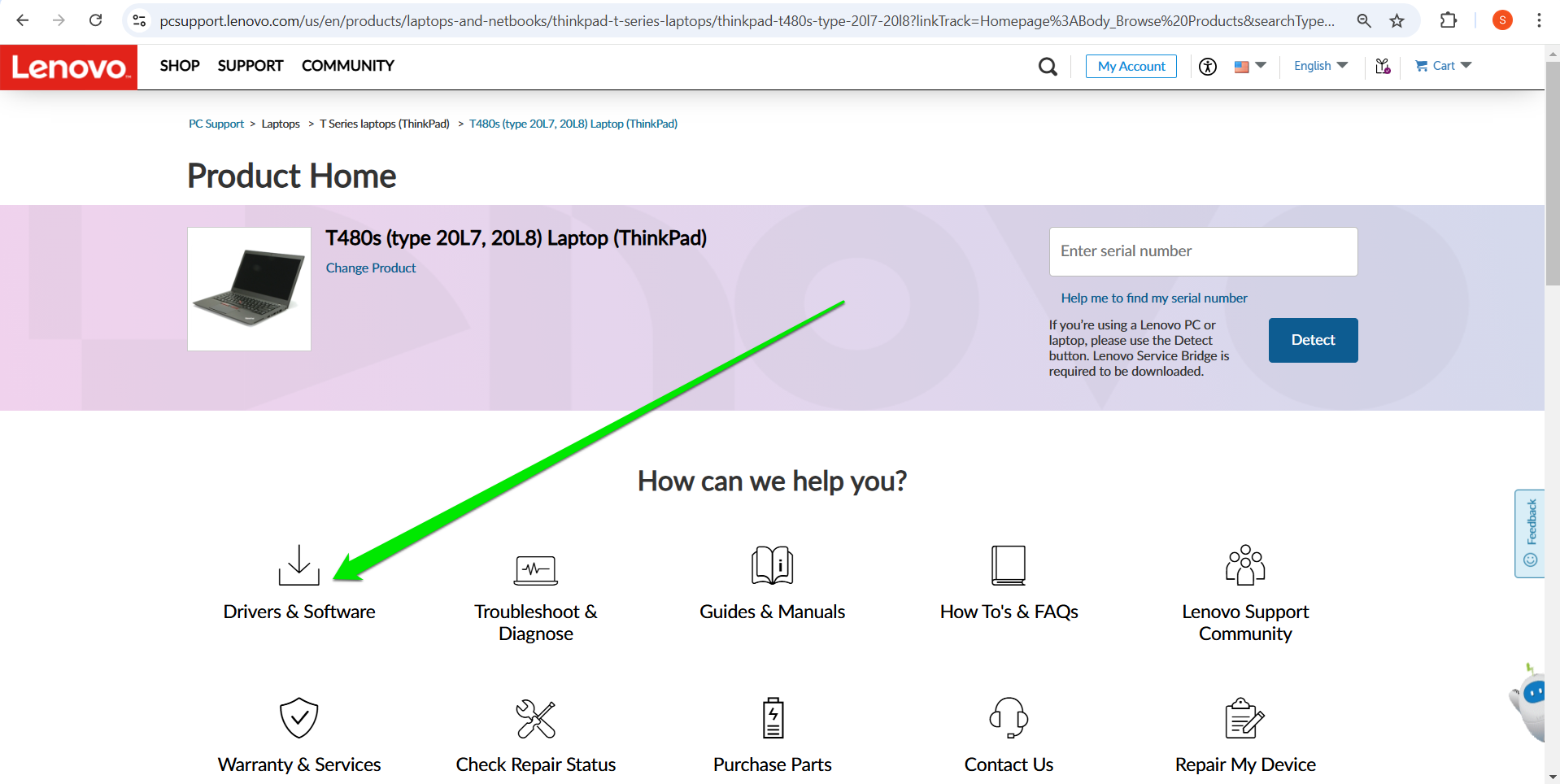
Task: Bookmark this page with the star icon
Action: click(x=1397, y=20)
